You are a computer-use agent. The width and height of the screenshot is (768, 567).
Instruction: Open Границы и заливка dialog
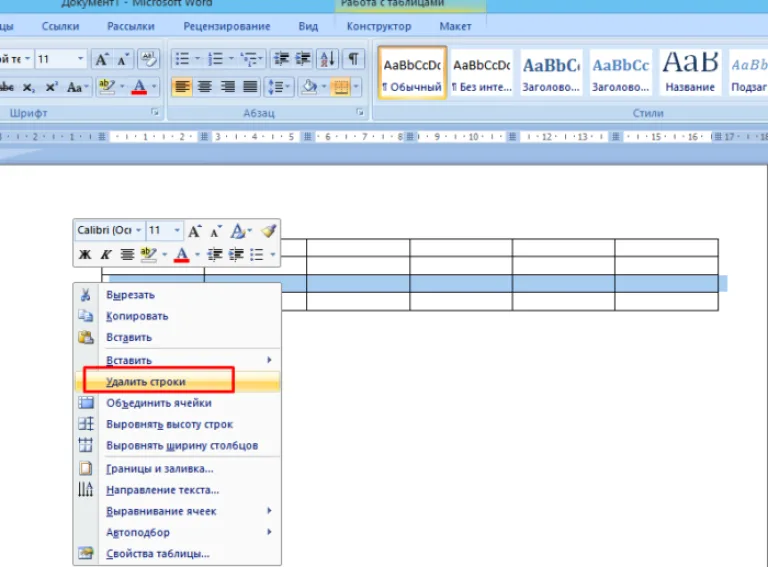(x=177, y=469)
